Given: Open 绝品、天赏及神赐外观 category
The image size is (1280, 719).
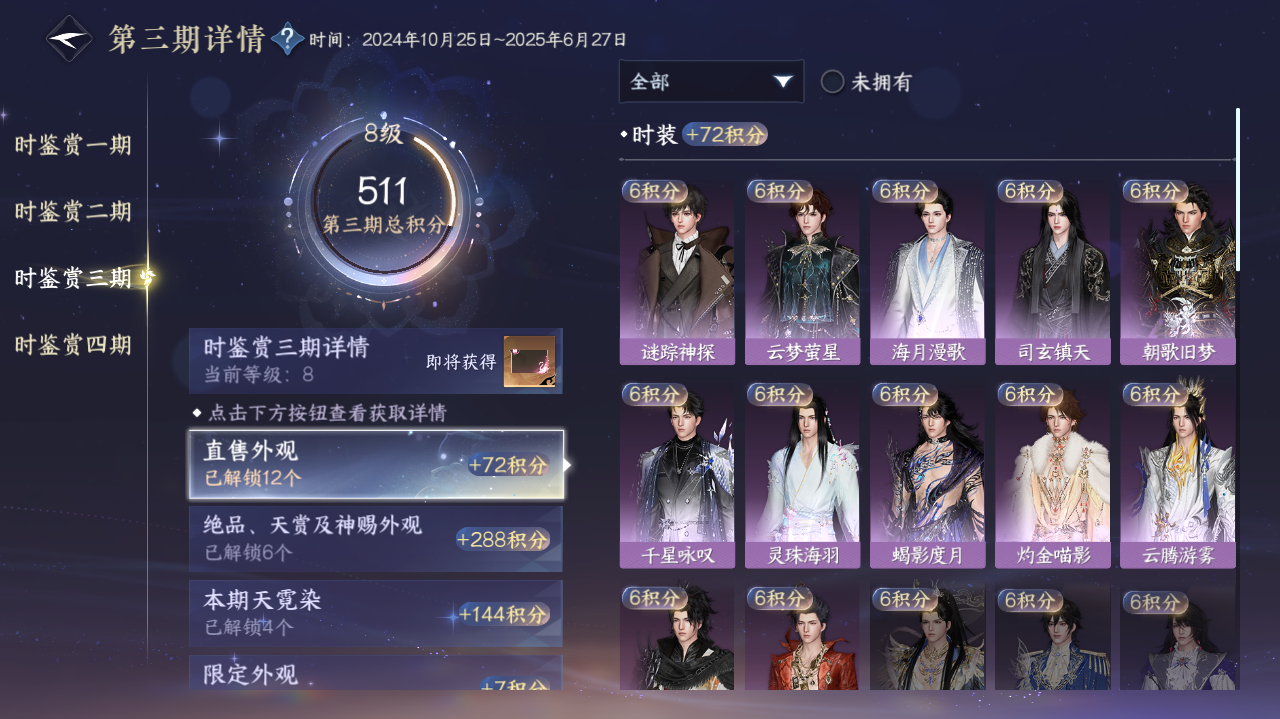Looking at the screenshot, I should pyautogui.click(x=376, y=538).
